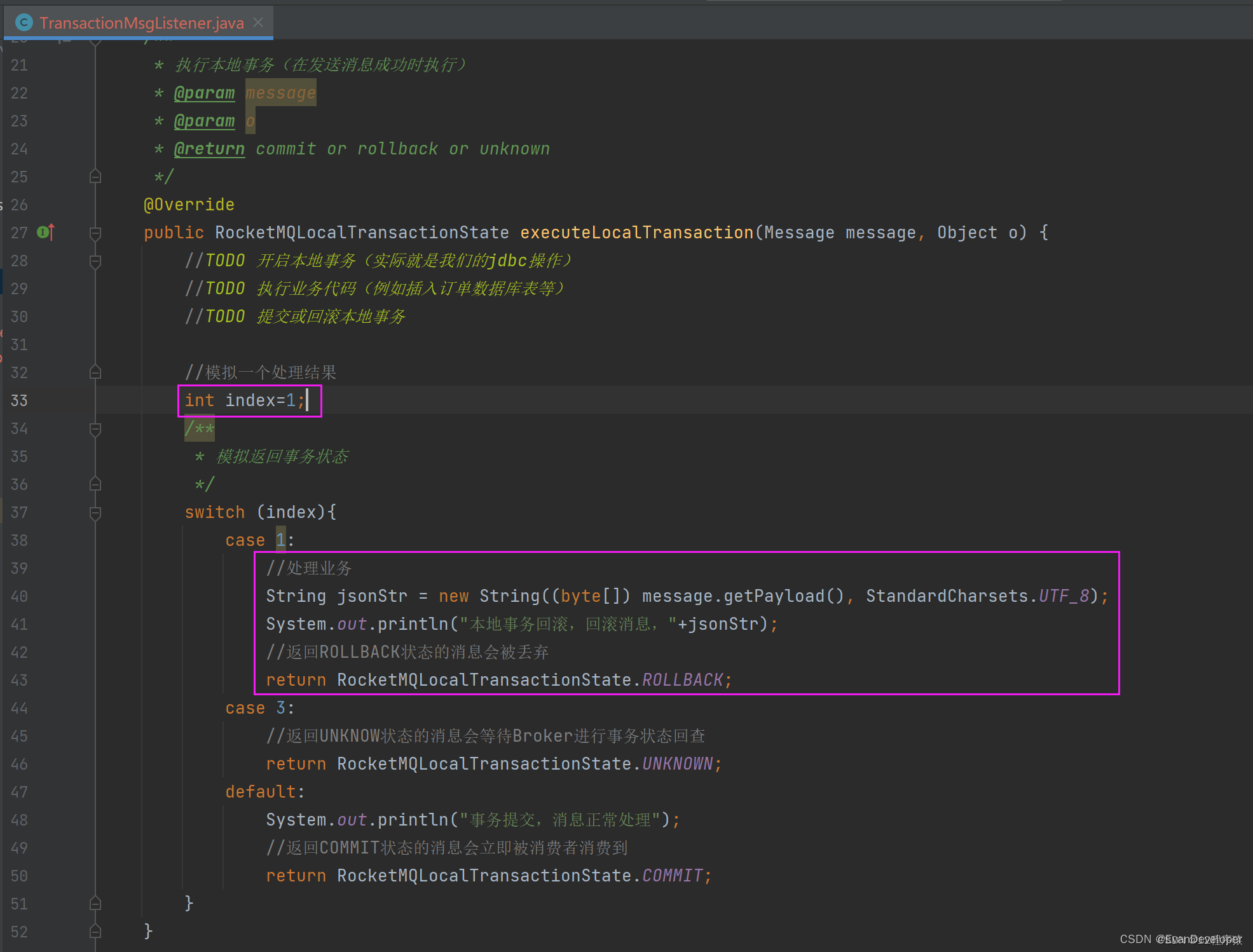Click the 'case 1' label value
This screenshot has width=1253, height=952.
[280, 540]
